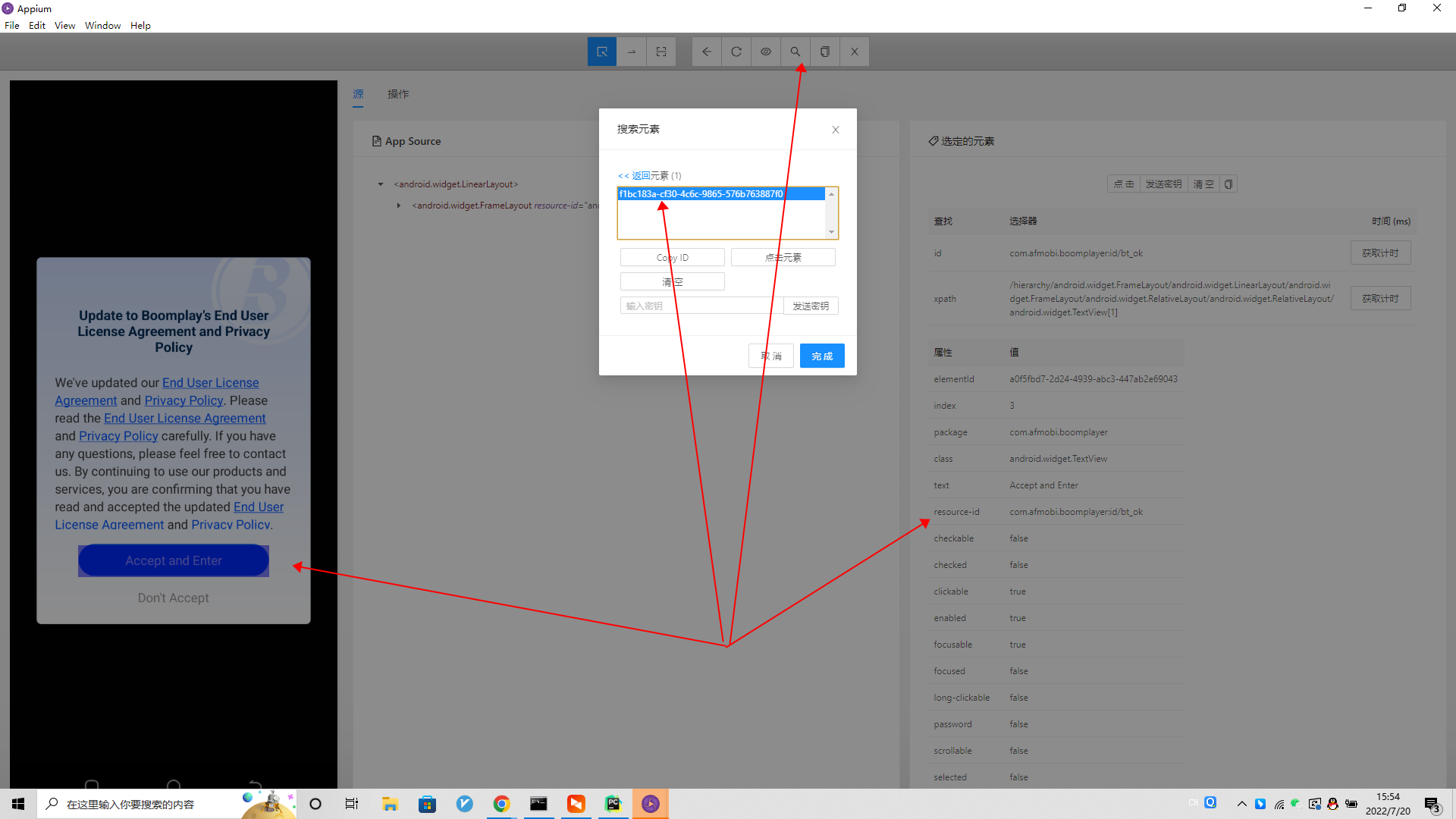Viewport: 1456px width, 819px height.
Task: Open Microsoft Store from the taskbar
Action: click(x=428, y=804)
